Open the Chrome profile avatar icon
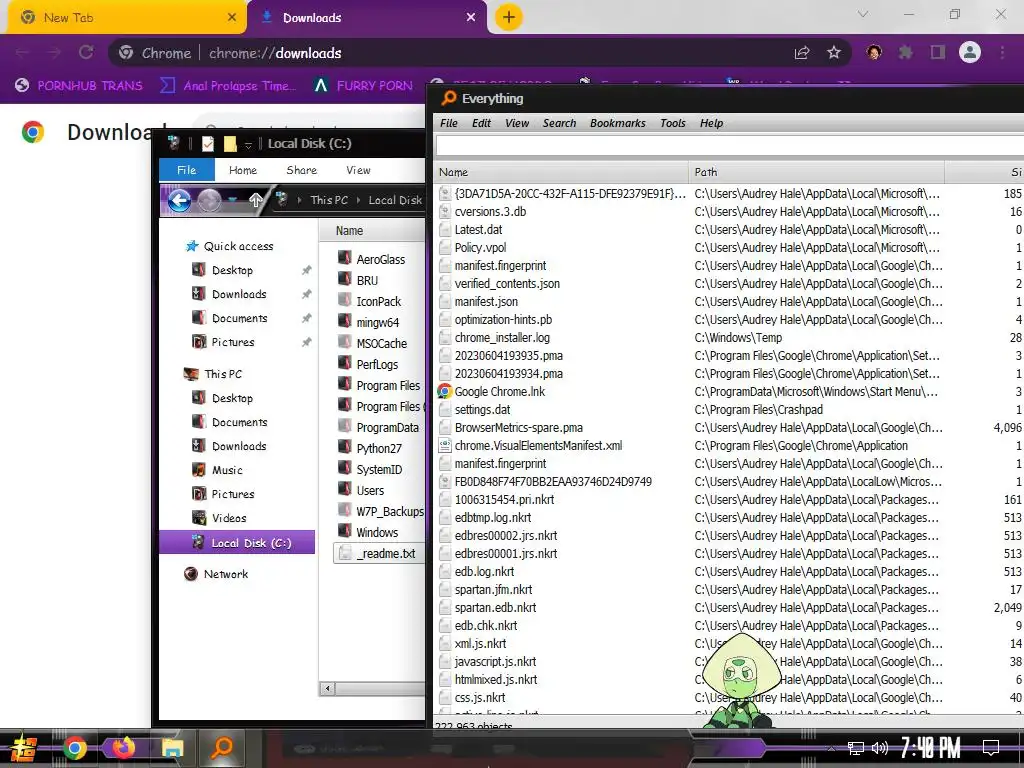 click(970, 52)
